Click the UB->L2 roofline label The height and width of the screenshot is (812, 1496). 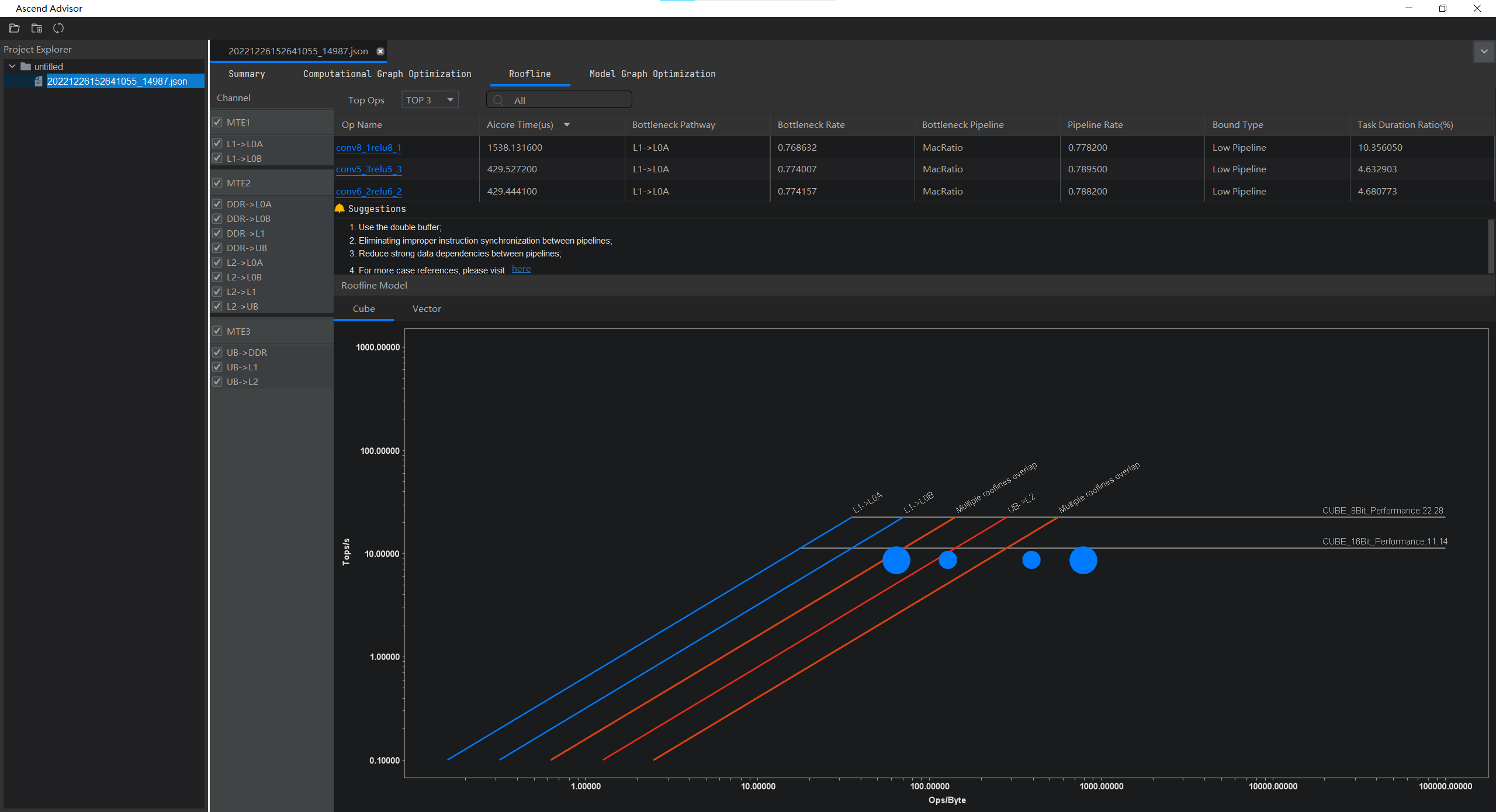tap(1021, 502)
